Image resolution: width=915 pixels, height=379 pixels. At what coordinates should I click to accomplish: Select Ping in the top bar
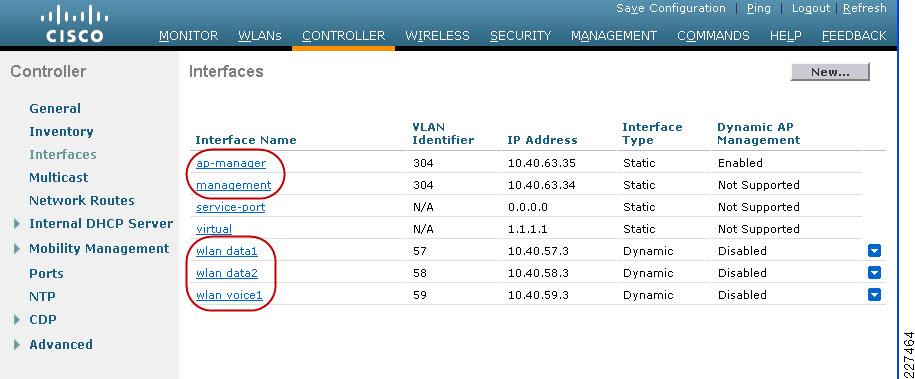(759, 8)
